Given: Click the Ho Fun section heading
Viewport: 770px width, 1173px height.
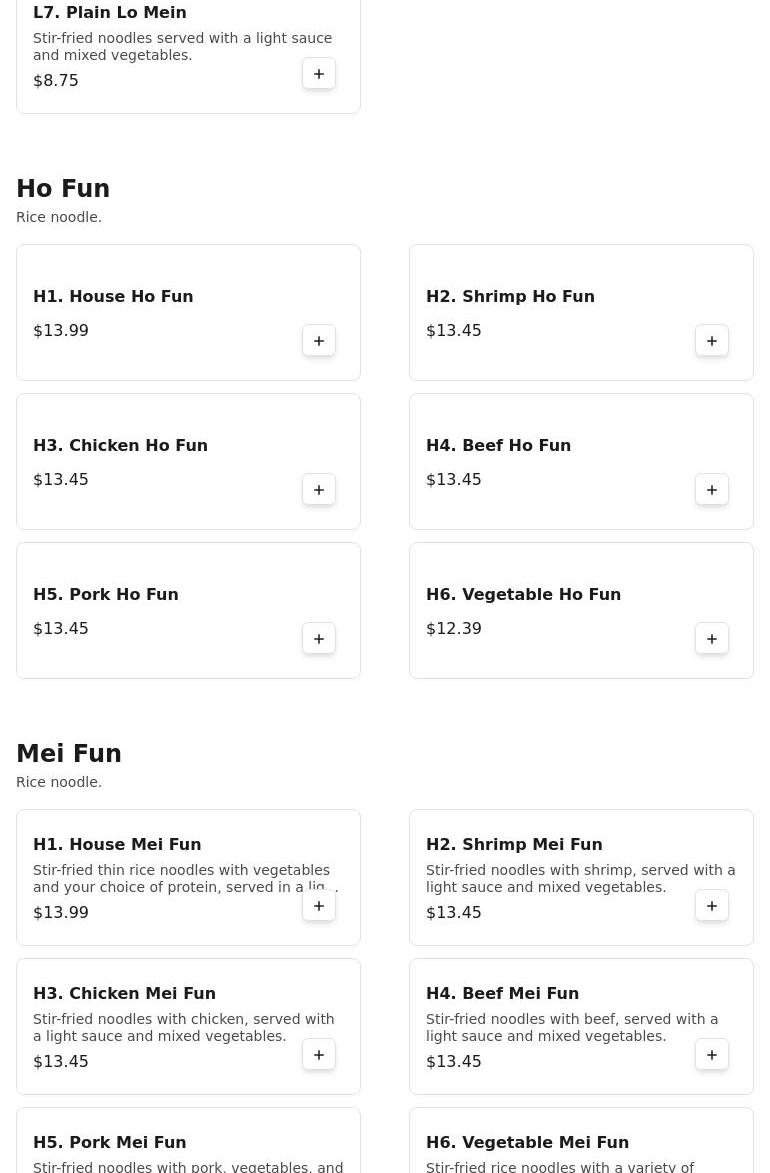Looking at the screenshot, I should coord(63,189).
